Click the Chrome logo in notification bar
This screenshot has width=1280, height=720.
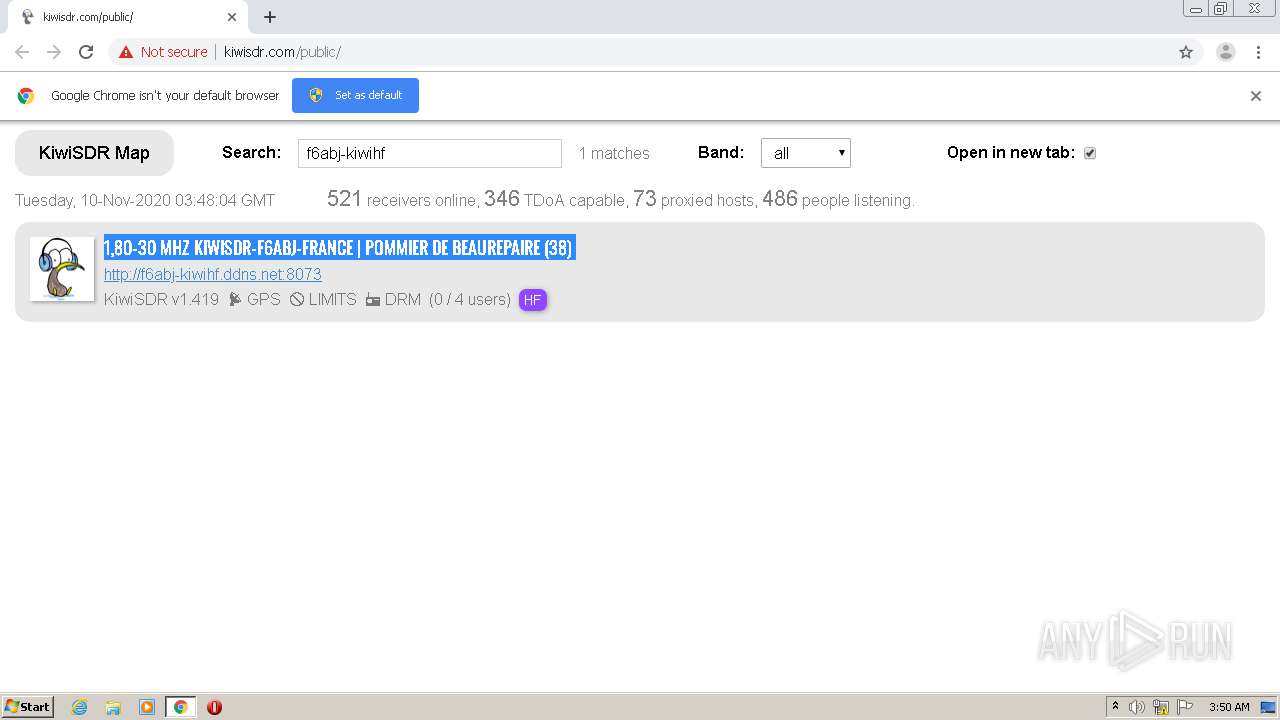tap(26, 96)
